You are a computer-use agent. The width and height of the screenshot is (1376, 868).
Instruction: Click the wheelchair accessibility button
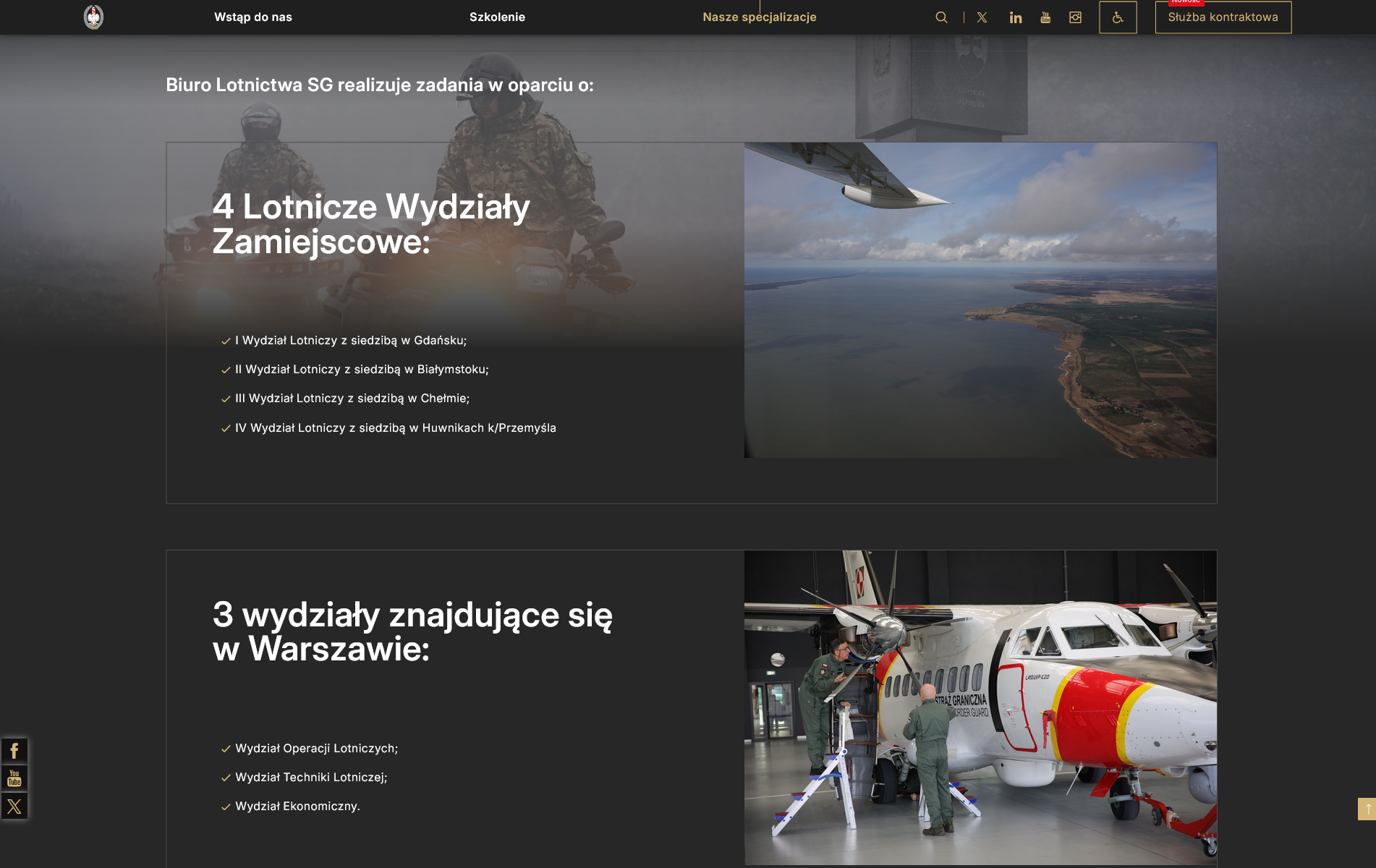1118,17
